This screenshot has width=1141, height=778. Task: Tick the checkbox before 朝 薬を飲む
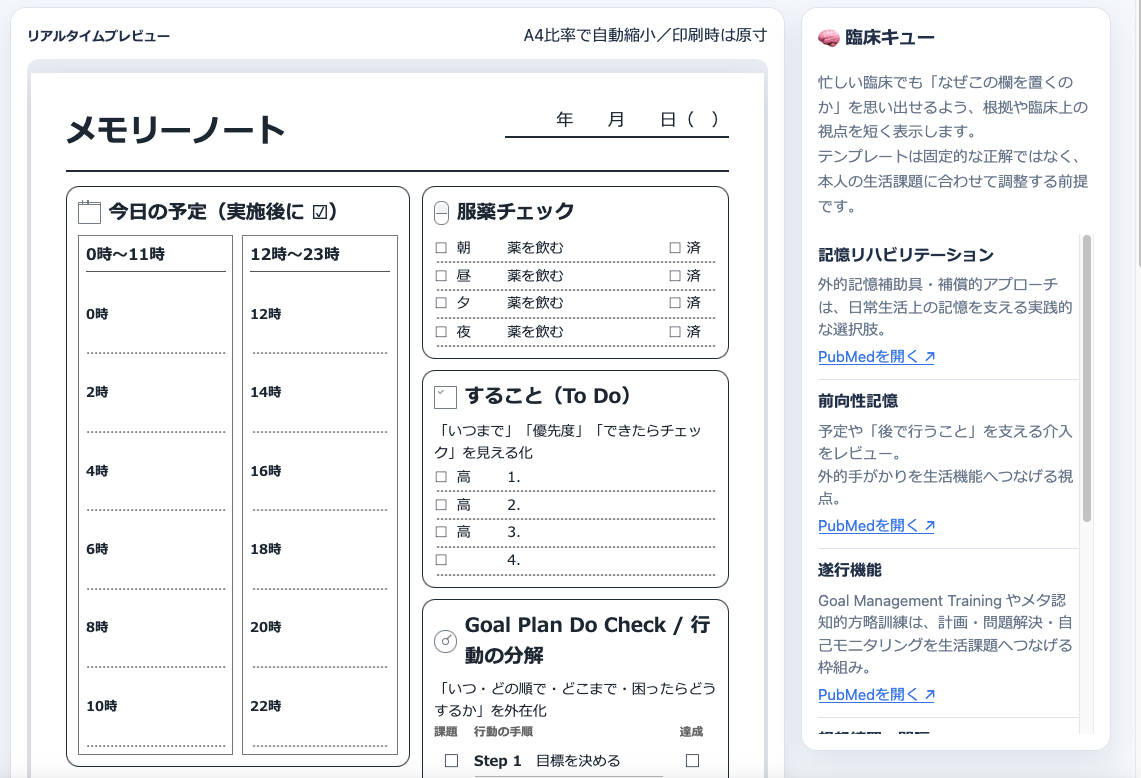click(x=441, y=248)
